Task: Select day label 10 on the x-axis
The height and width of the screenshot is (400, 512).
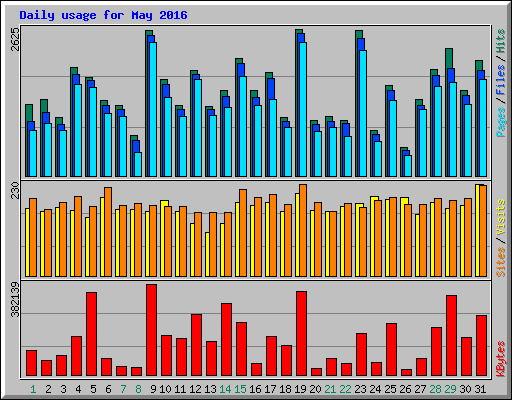Action: (165, 389)
